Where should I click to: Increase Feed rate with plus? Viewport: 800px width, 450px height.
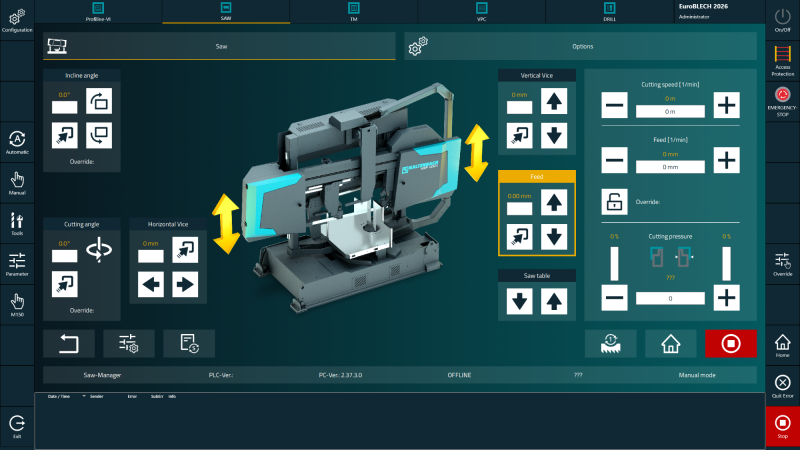pos(727,160)
